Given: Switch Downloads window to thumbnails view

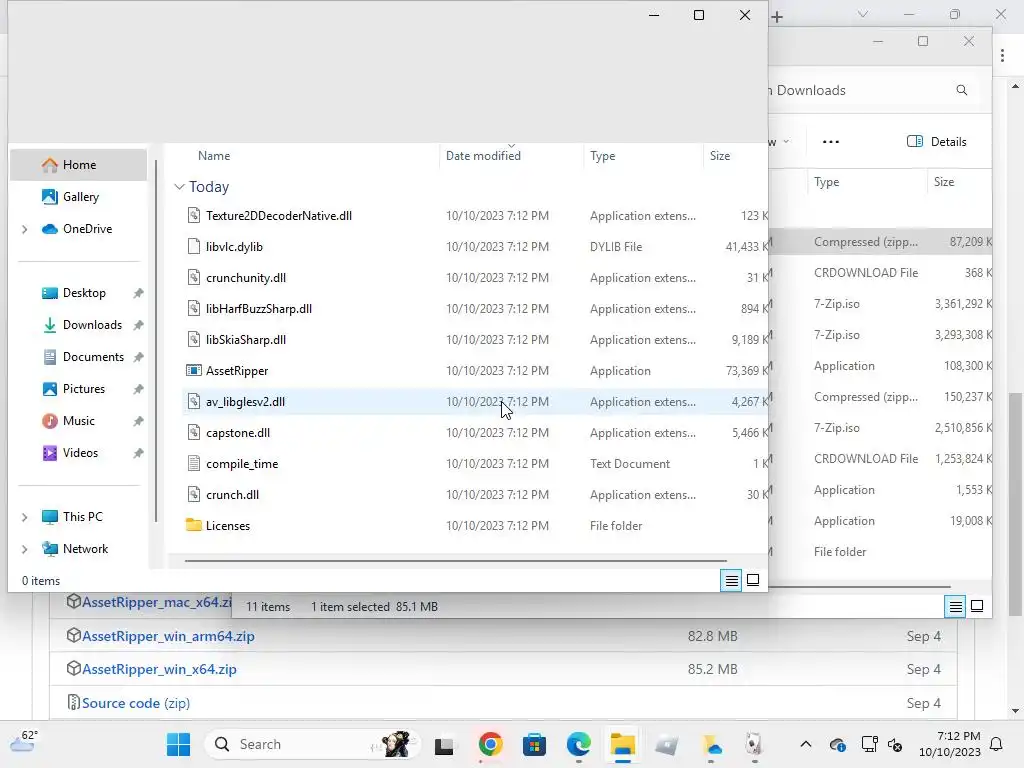Looking at the screenshot, I should pyautogui.click(x=977, y=607).
